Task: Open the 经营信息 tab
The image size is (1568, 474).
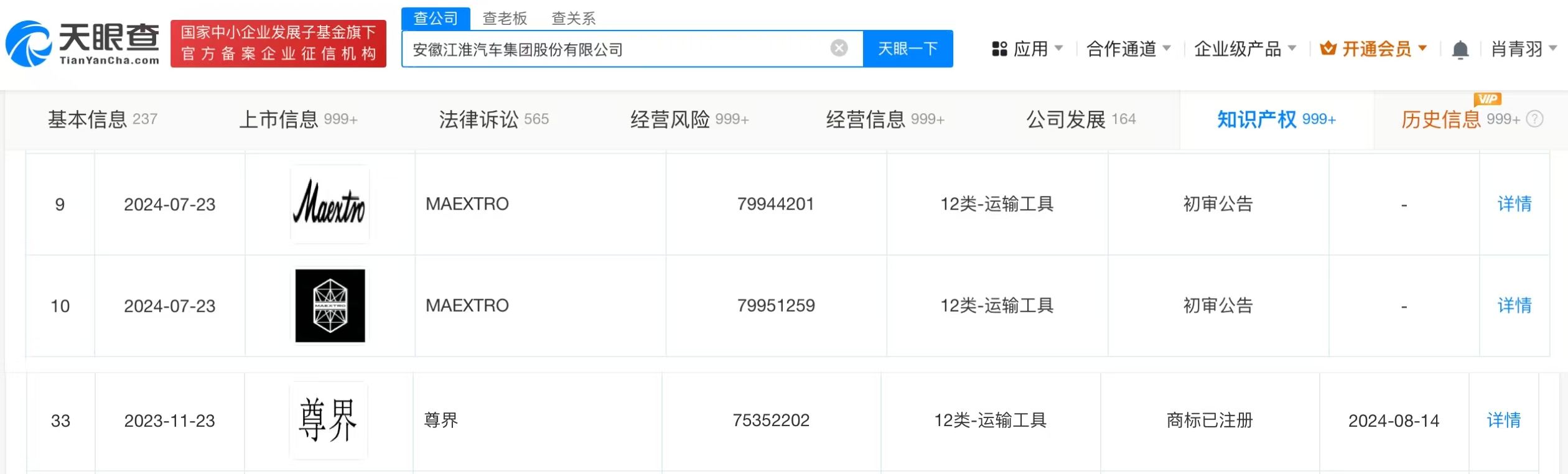Action: pyautogui.click(x=885, y=119)
